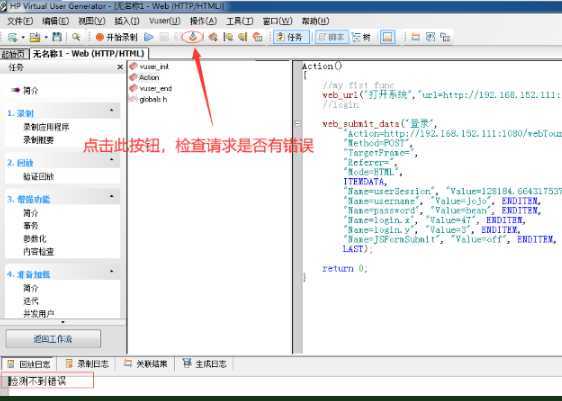Viewport: 562px width, 401px height.
Task: Open the 操作(A) menu
Action: point(203,21)
